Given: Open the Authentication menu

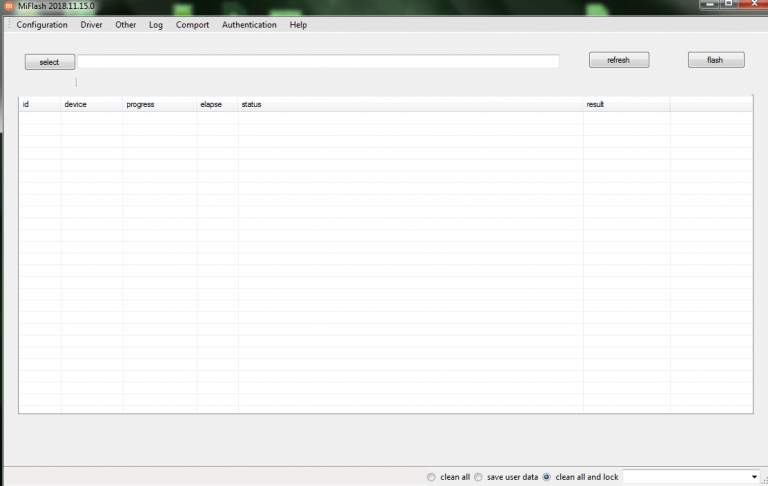Looking at the screenshot, I should coord(249,25).
